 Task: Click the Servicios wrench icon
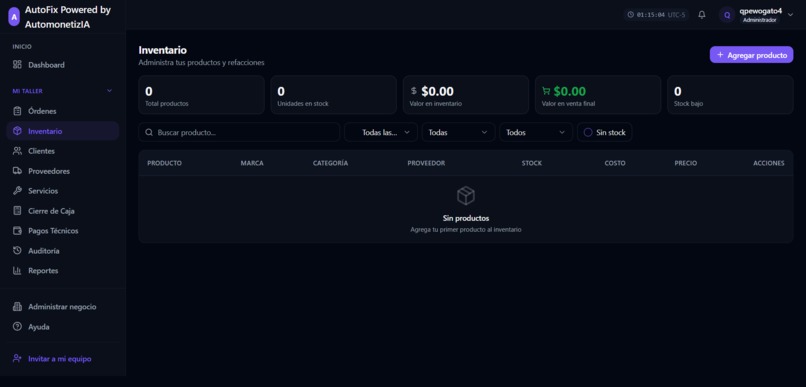coord(17,191)
